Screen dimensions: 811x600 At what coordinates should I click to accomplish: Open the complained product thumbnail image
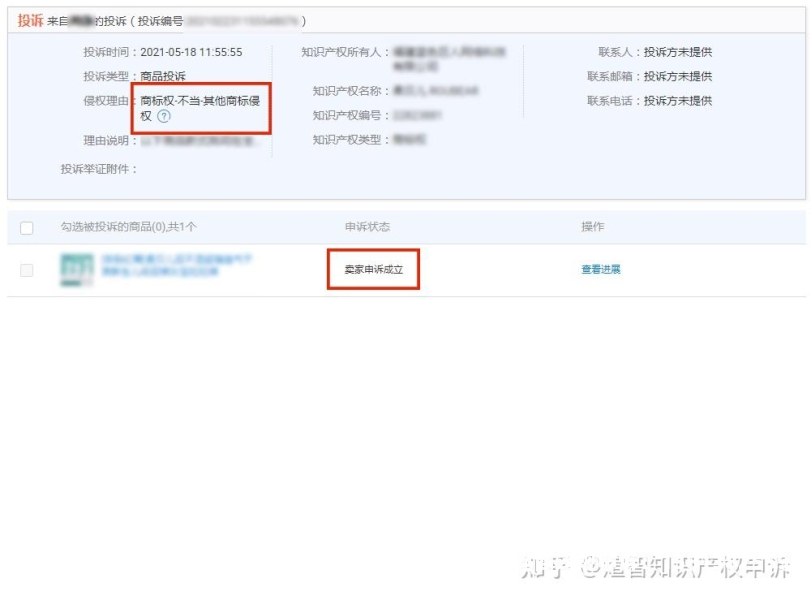(76, 269)
